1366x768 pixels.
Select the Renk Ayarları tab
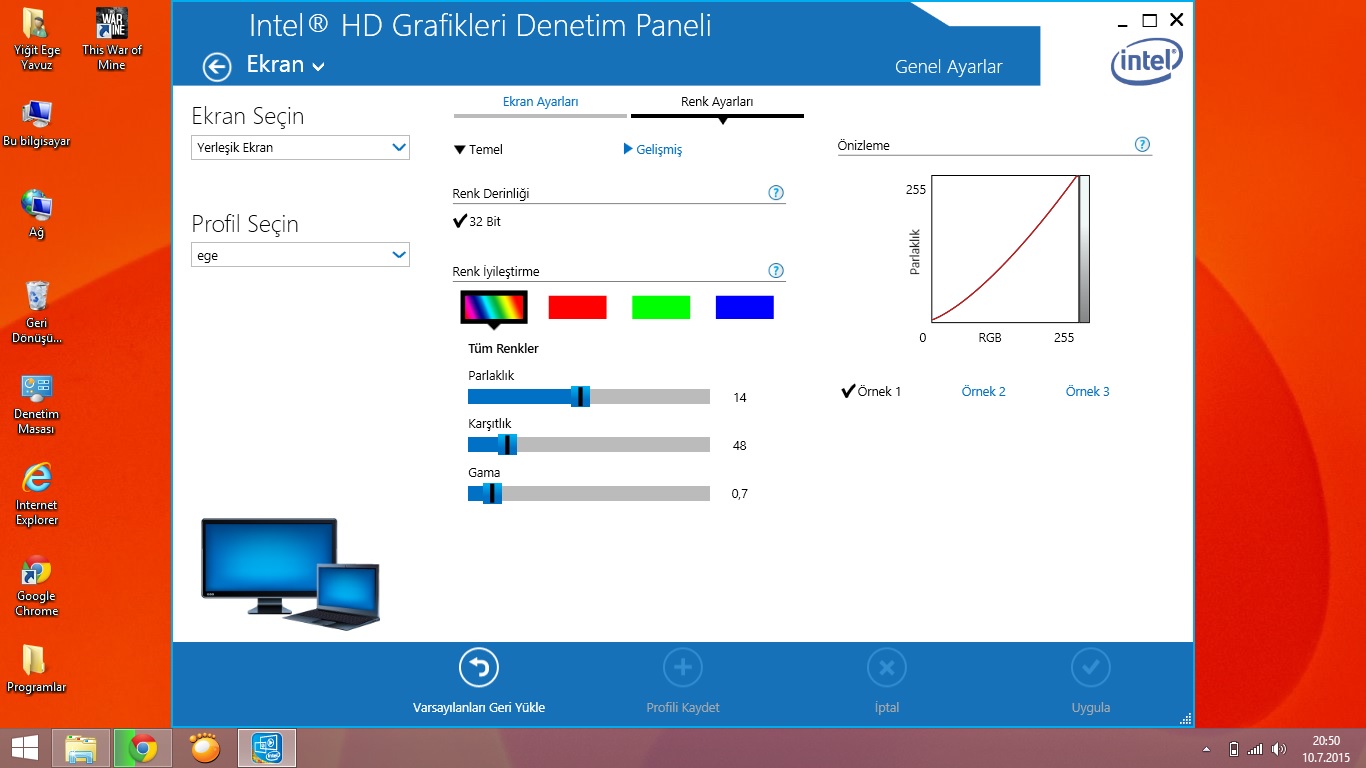point(717,102)
